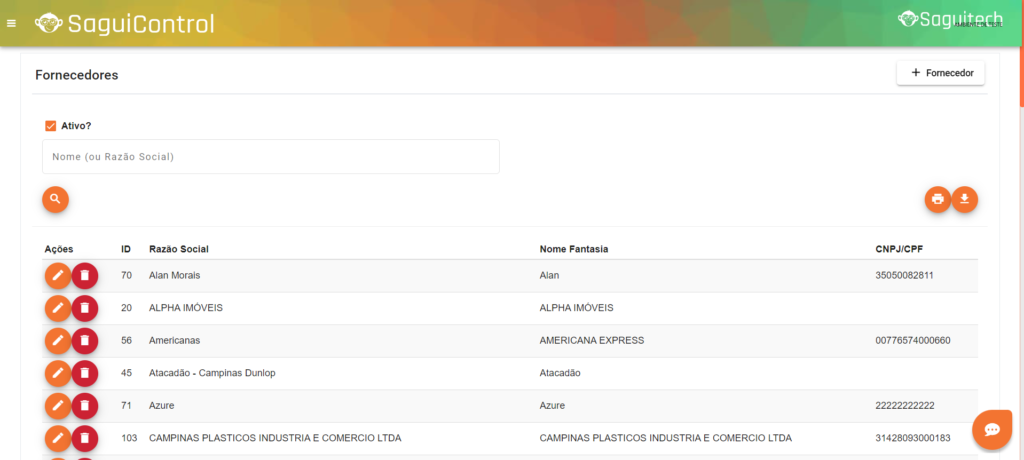Edit the Americanas supplier row
This screenshot has height=460, width=1024.
pos(58,341)
